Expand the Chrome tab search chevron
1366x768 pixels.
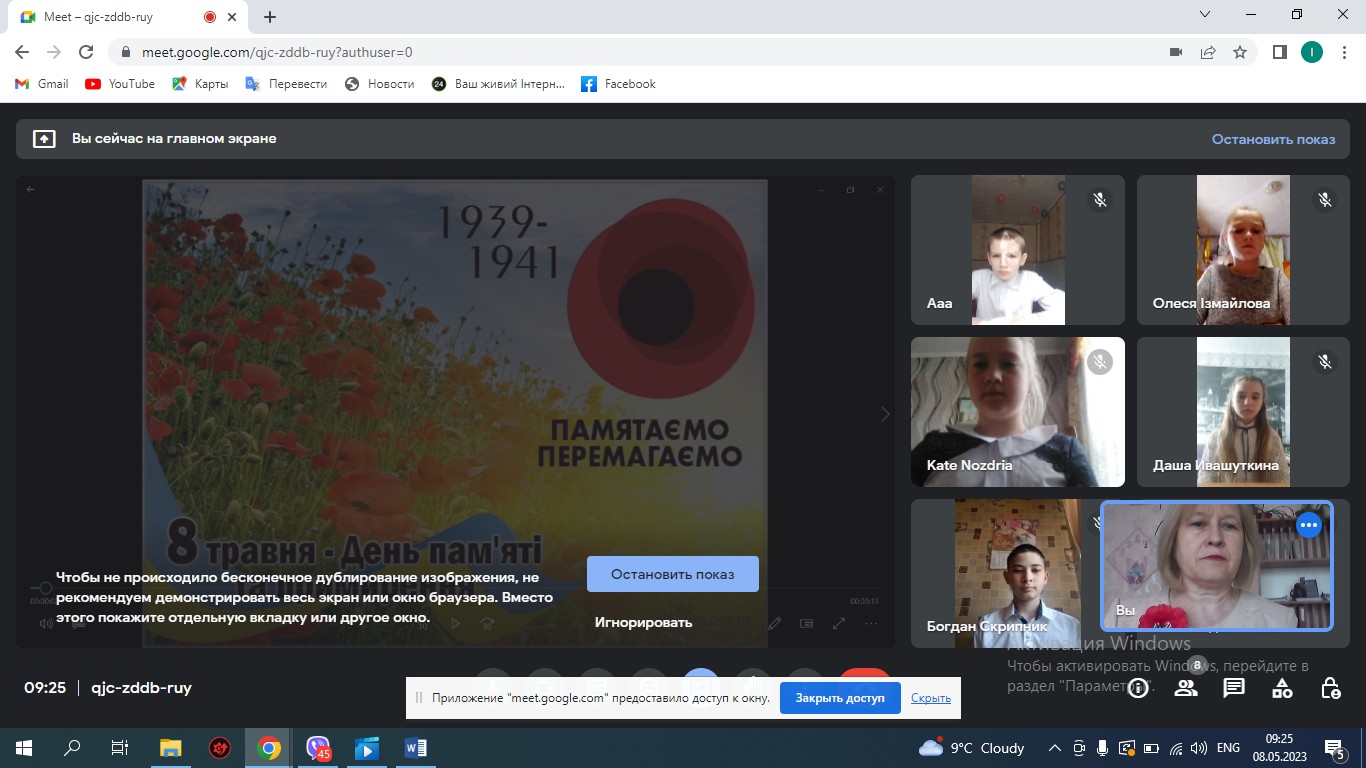(1205, 15)
